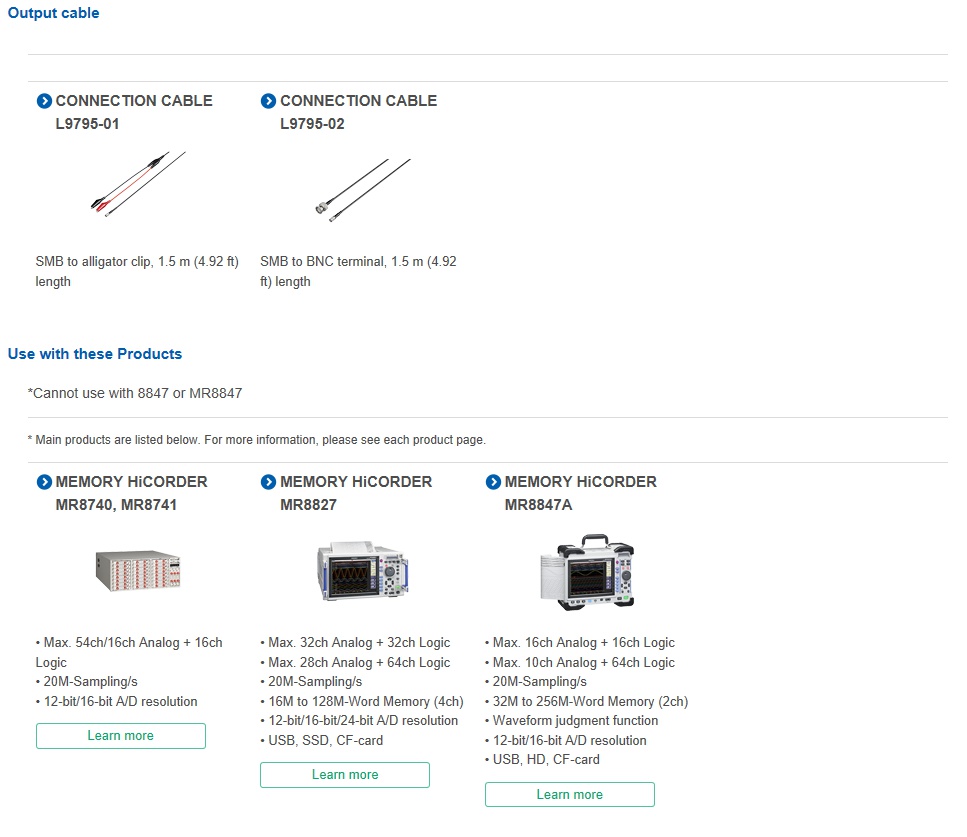Click Learn more under MR8847A
This screenshot has width=967, height=837.
point(570,794)
